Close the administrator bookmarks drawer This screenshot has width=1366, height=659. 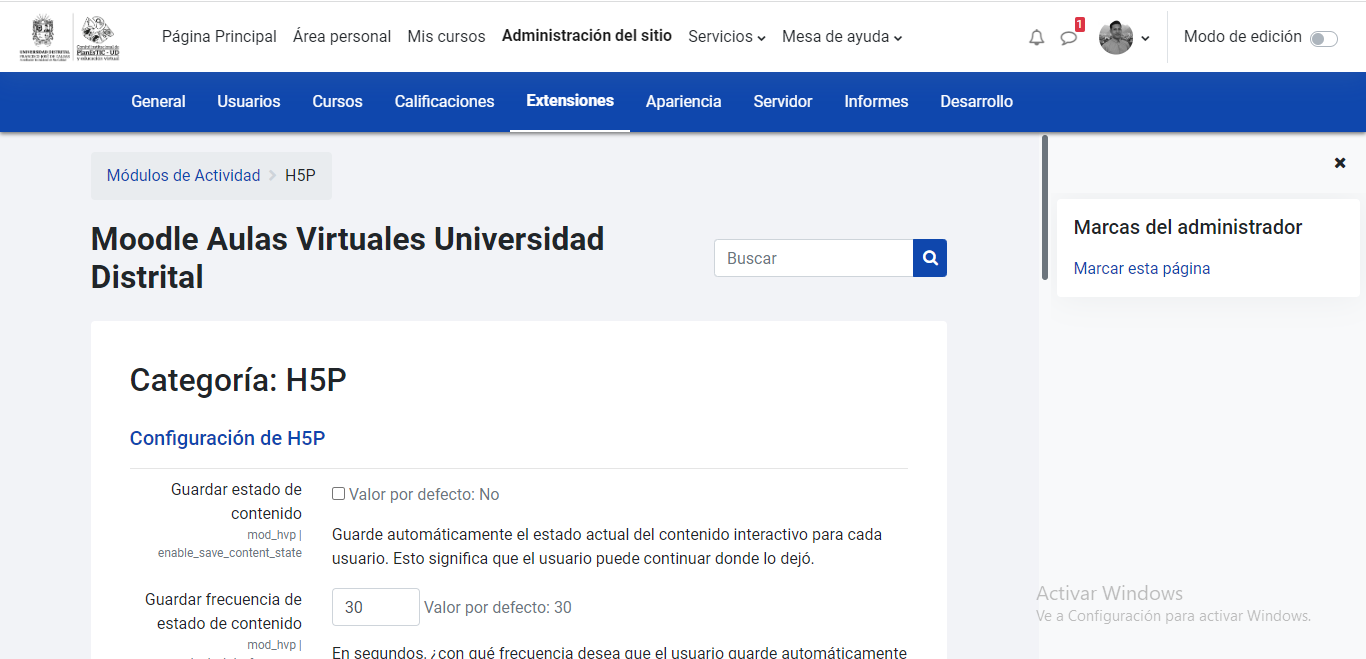[x=1340, y=162]
